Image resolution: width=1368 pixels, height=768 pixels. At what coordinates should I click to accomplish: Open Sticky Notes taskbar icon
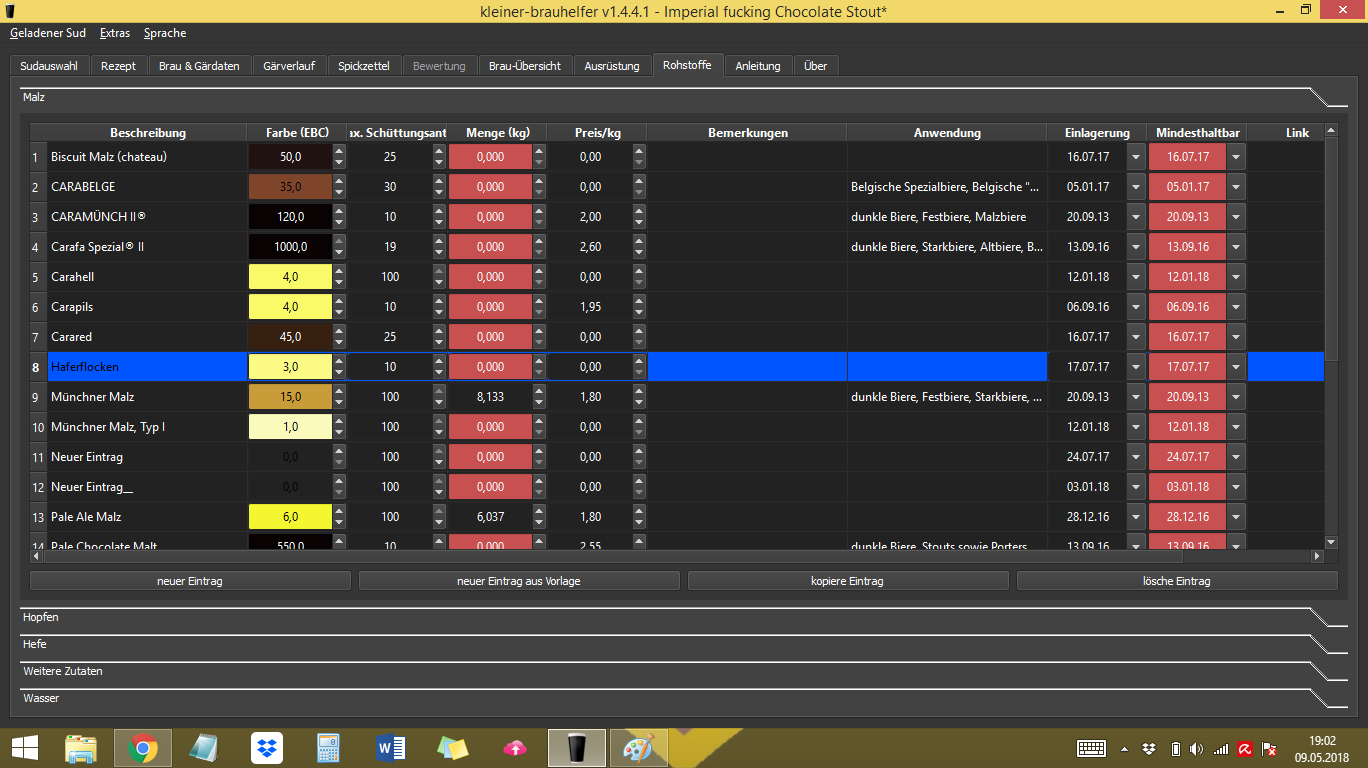pos(452,748)
